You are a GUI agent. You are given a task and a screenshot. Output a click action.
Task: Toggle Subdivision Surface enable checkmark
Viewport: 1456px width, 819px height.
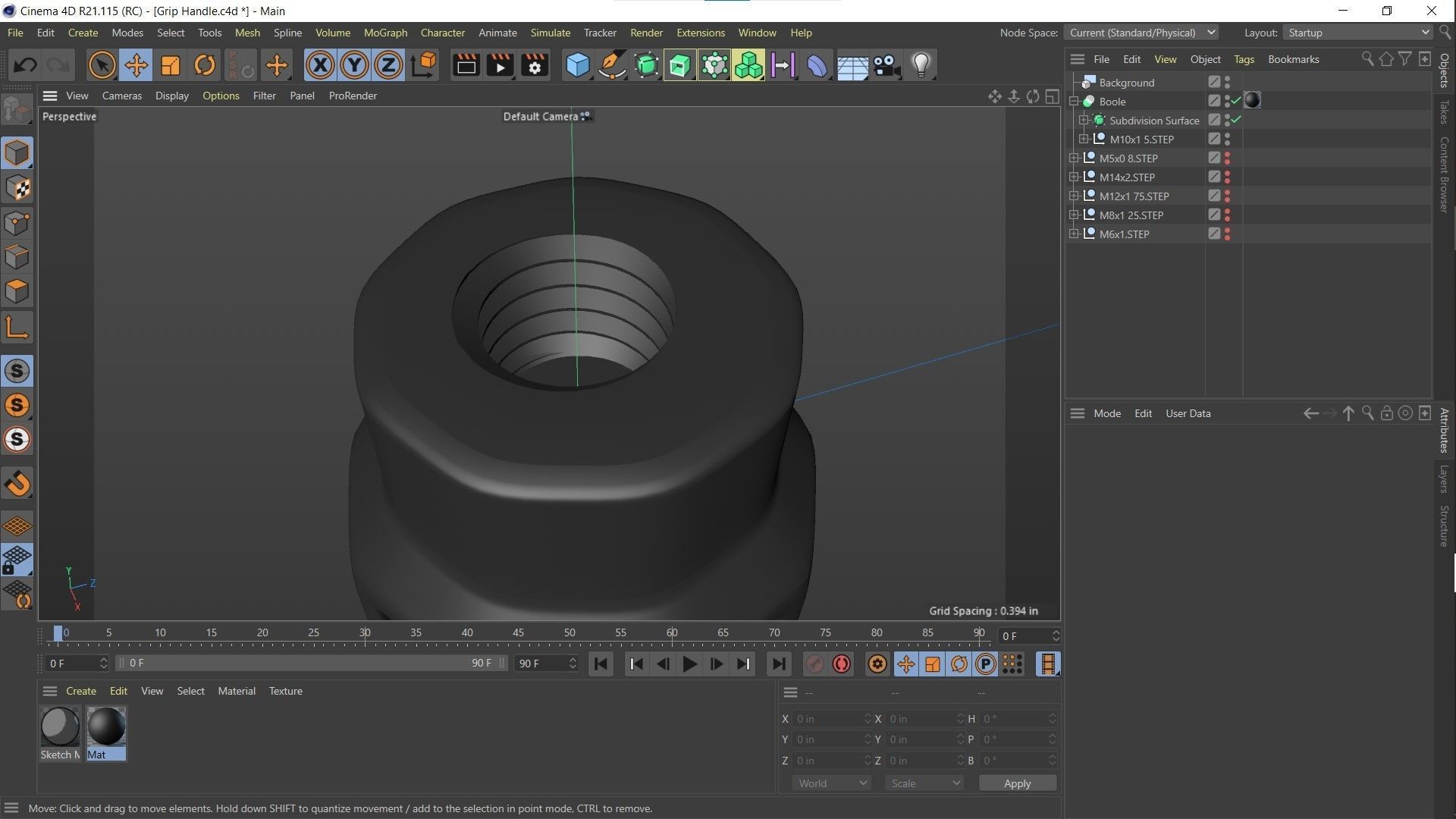point(1236,121)
